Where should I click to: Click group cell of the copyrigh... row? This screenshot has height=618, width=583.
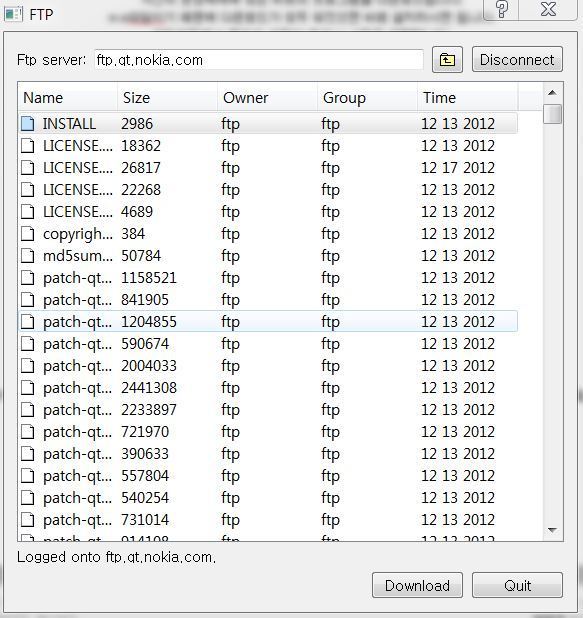[x=330, y=235]
